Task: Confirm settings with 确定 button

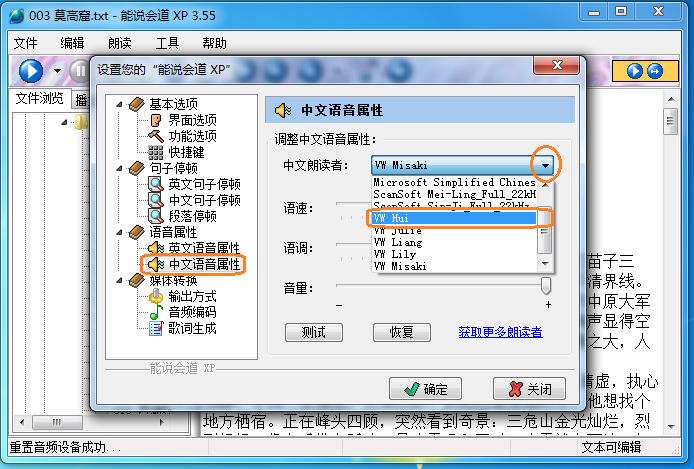Action: click(x=425, y=389)
